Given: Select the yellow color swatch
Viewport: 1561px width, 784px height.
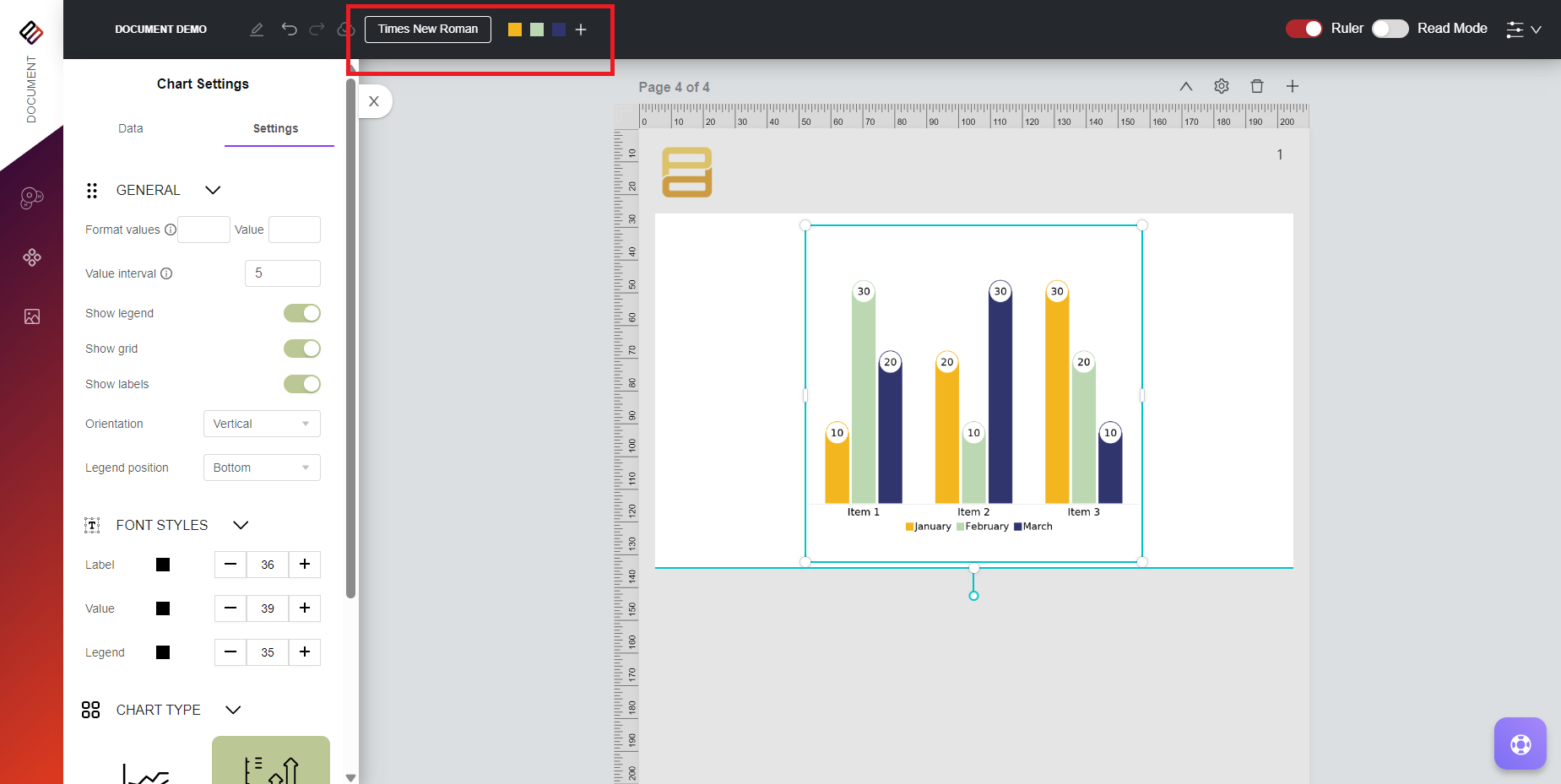Looking at the screenshot, I should click(515, 30).
